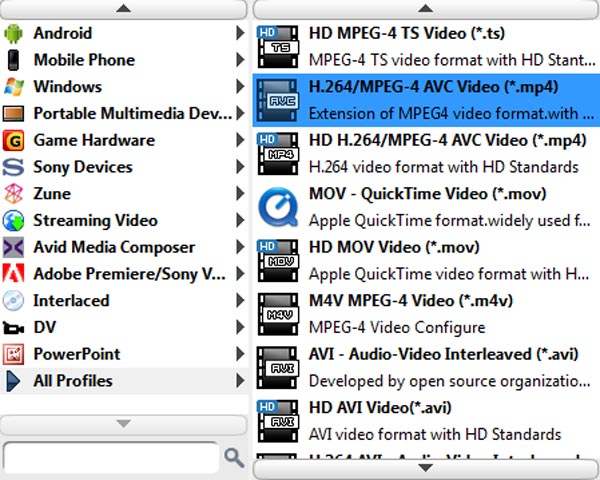Select AVI - Audio-Video Interleaved (*.avi)
This screenshot has height=480, width=600.
pos(426,368)
